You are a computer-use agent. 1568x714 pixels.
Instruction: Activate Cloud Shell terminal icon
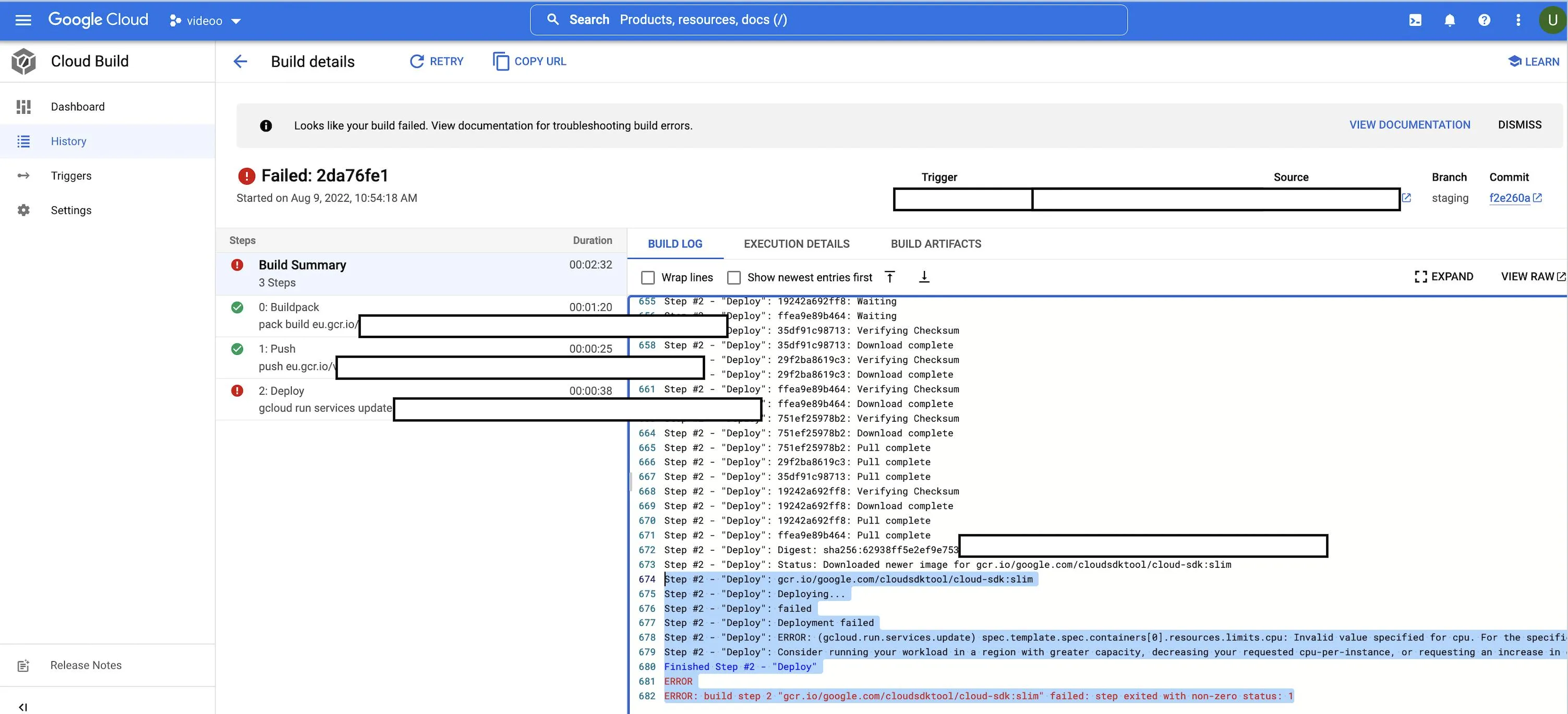tap(1415, 20)
